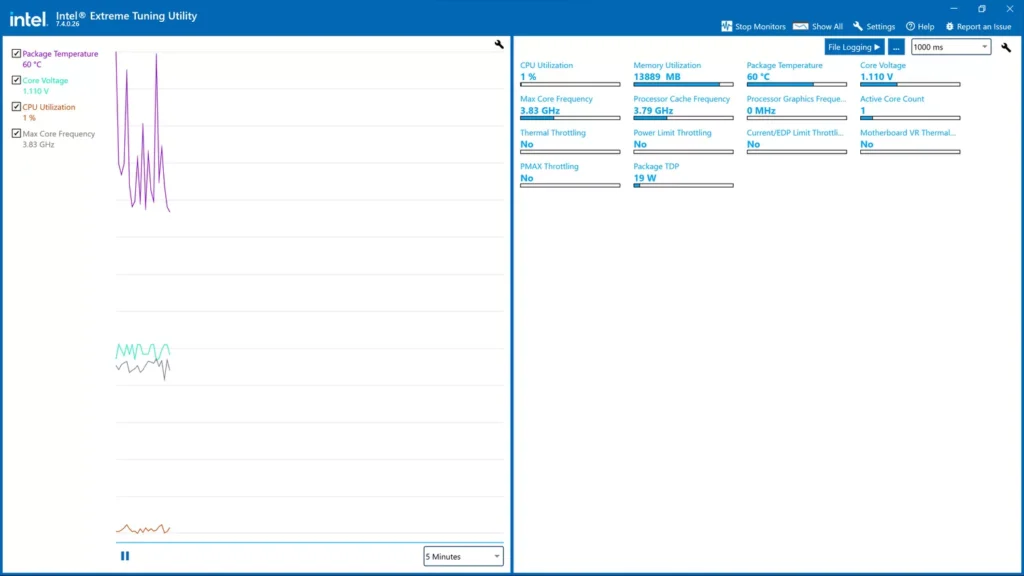
Task: Click the Report an Issue bug icon
Action: click(x=950, y=27)
